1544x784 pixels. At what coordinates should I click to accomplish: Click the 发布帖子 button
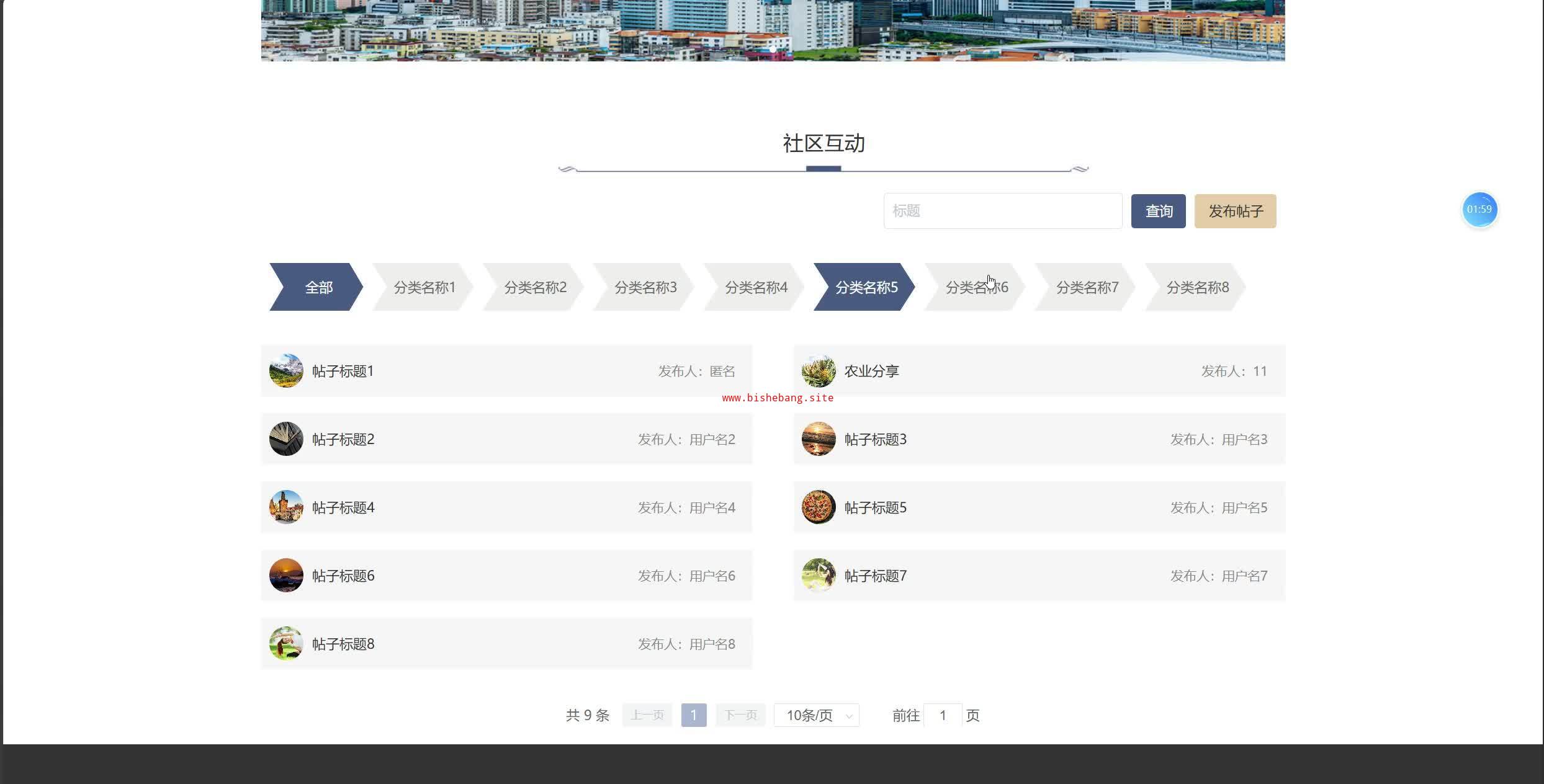[1235, 212]
